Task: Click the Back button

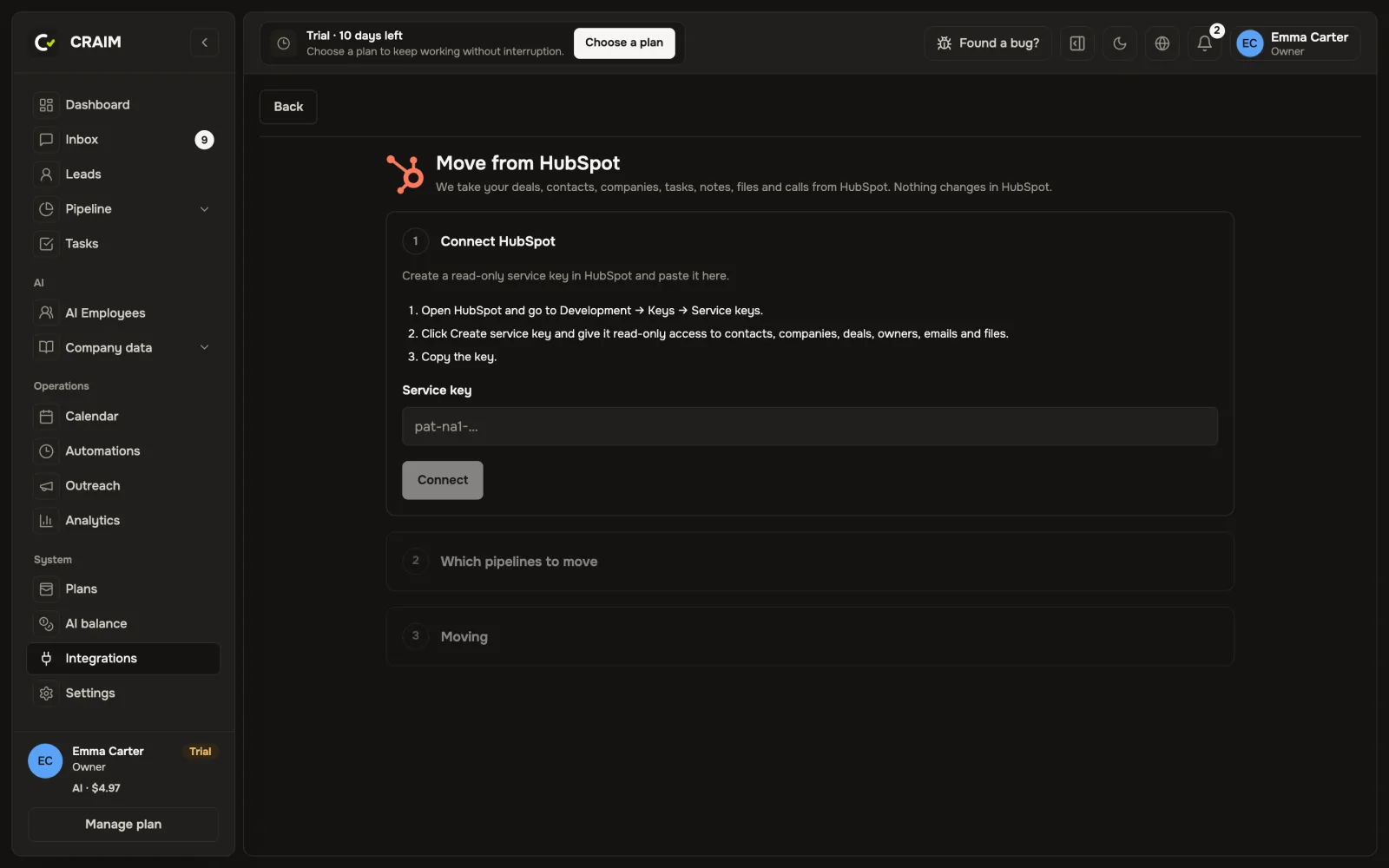Action: 288,107
